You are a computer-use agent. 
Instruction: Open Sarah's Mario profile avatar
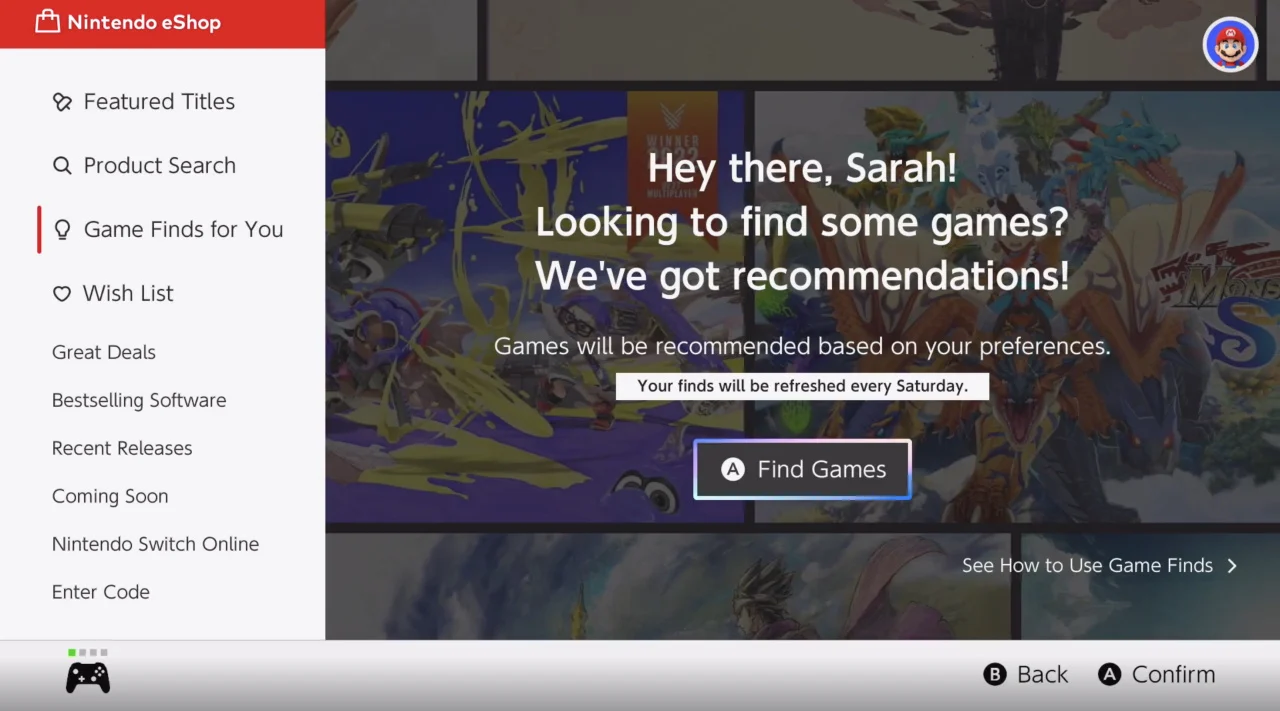[x=1229, y=44]
